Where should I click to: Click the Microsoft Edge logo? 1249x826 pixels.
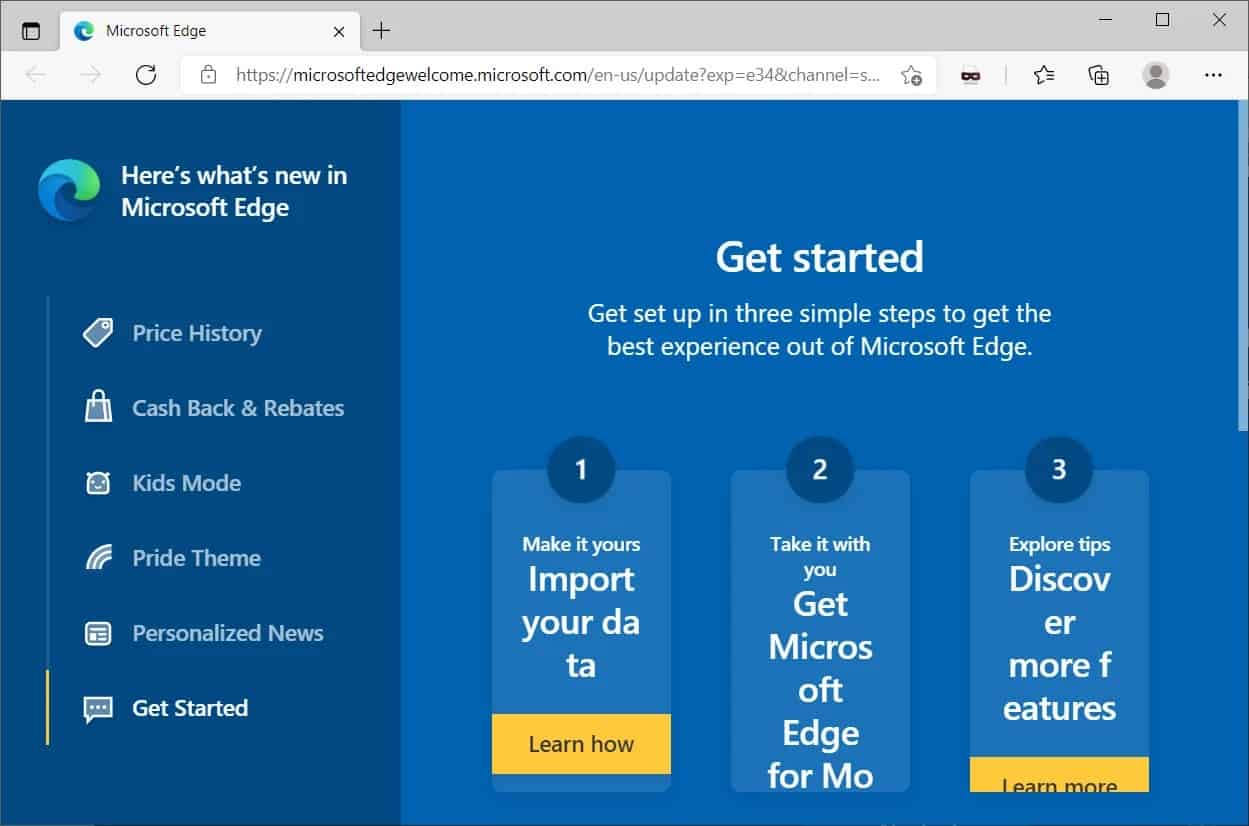click(x=69, y=190)
